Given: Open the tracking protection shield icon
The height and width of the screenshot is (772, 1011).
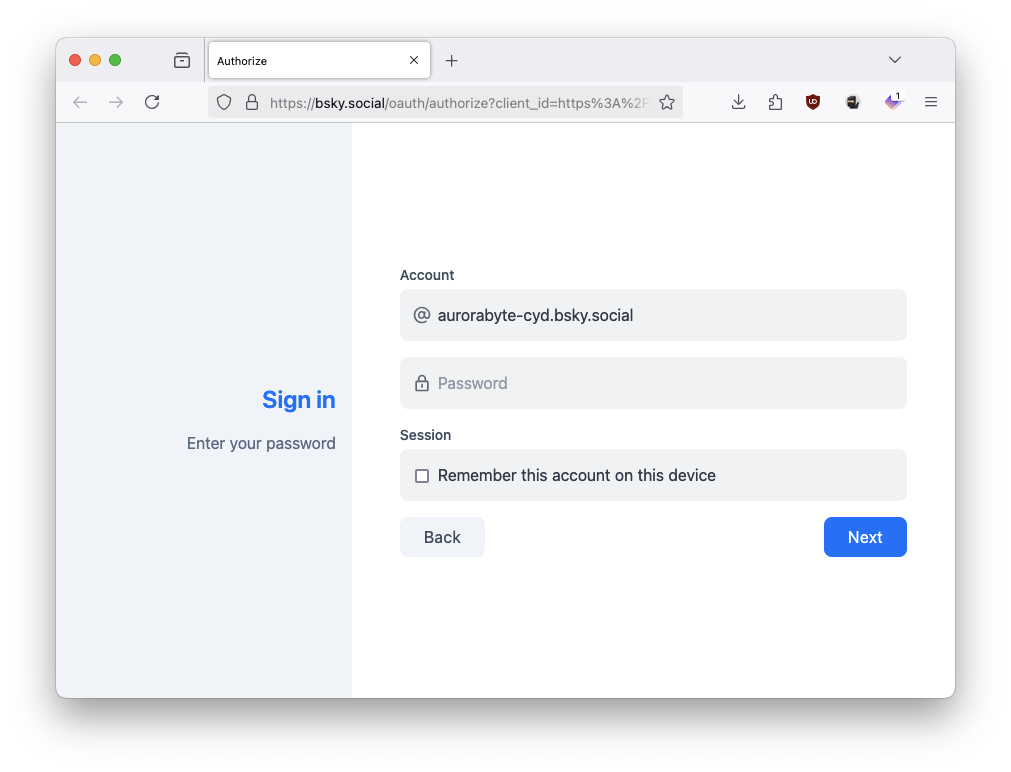Looking at the screenshot, I should coord(224,102).
